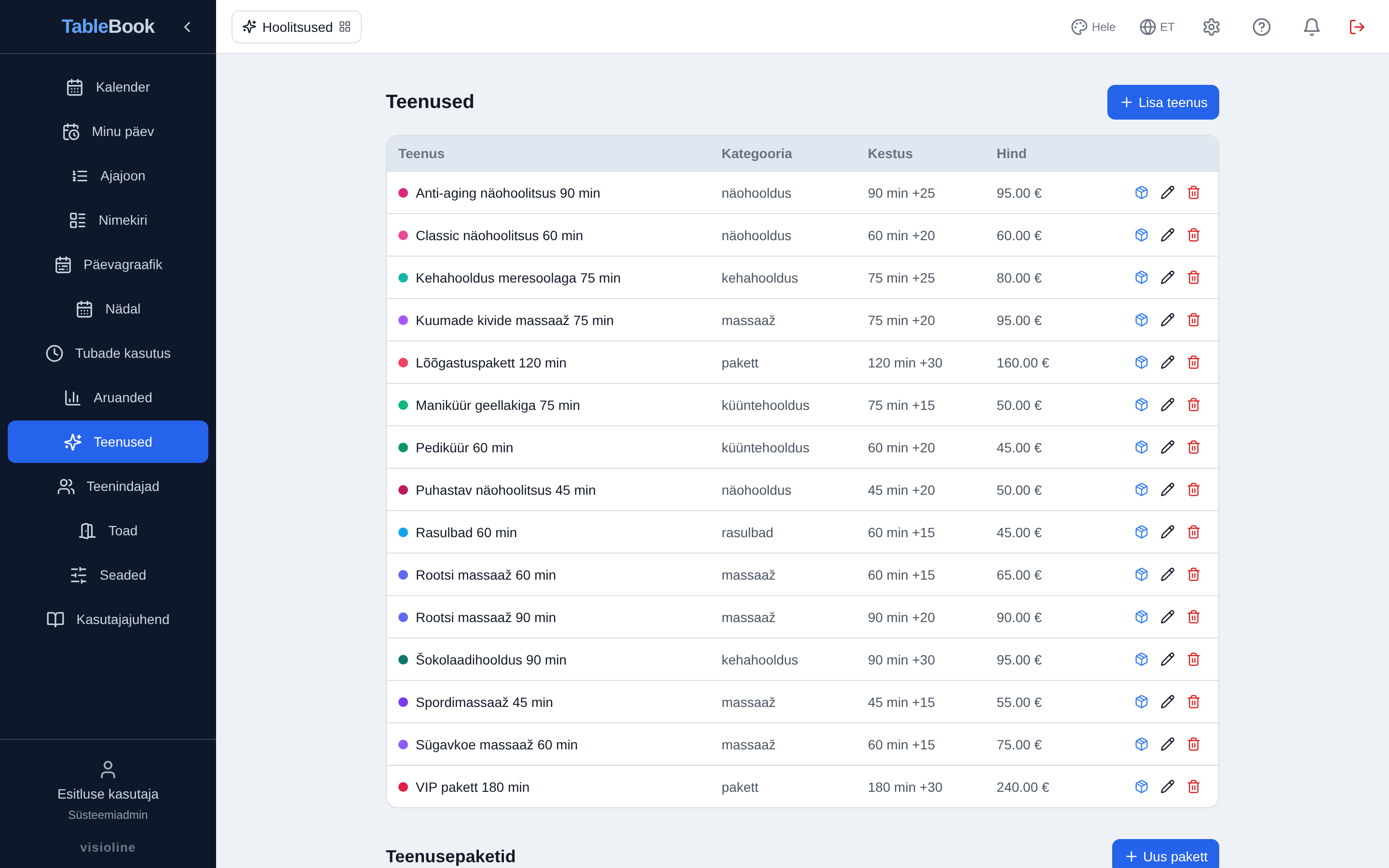1389x868 pixels.
Task: Click the Kestus column header
Action: point(890,154)
